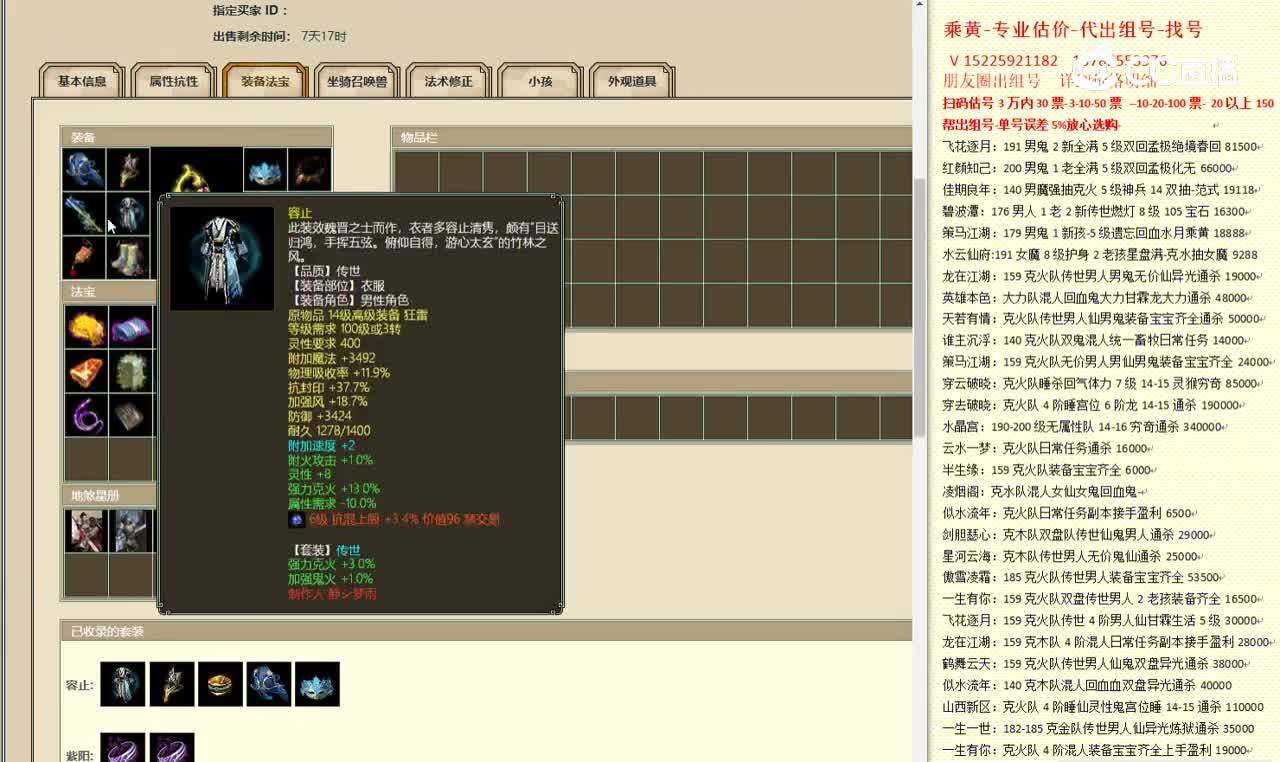
Task: Click the 【套装】传世 line in the tooltip
Action: point(324,550)
